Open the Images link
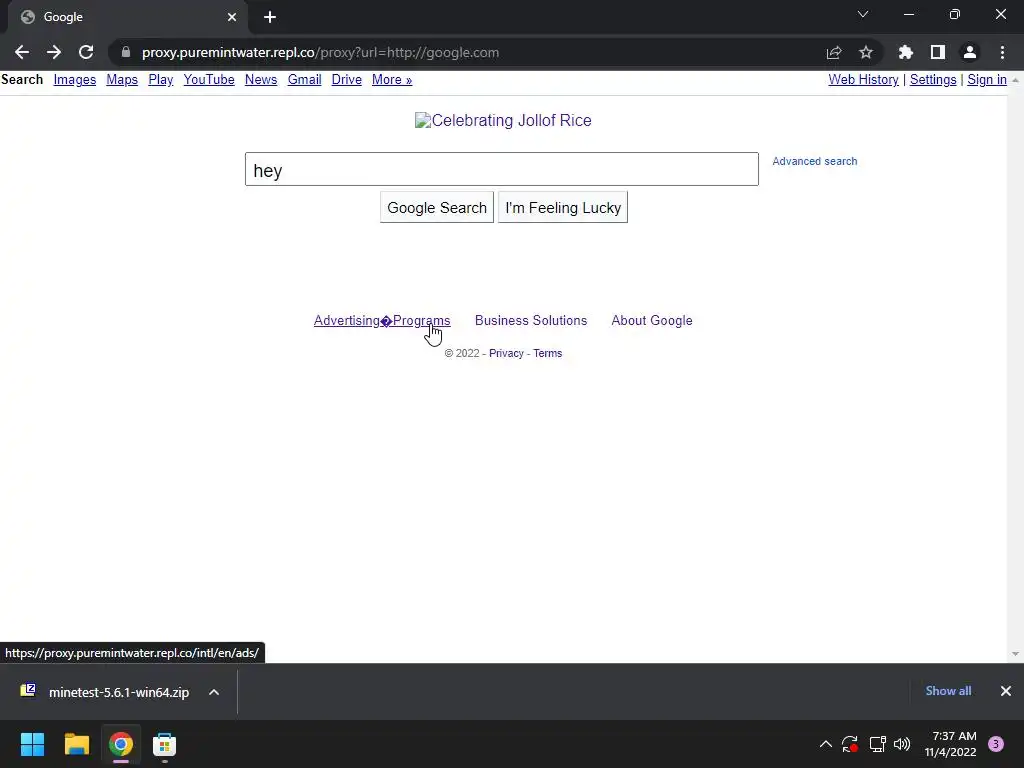The width and height of the screenshot is (1024, 768). (x=74, y=80)
